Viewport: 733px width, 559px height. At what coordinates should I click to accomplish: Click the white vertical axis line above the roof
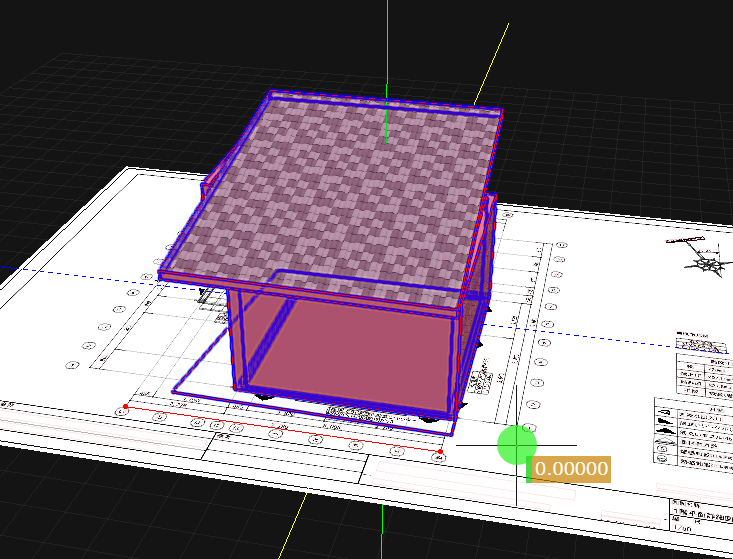pyautogui.click(x=386, y=40)
